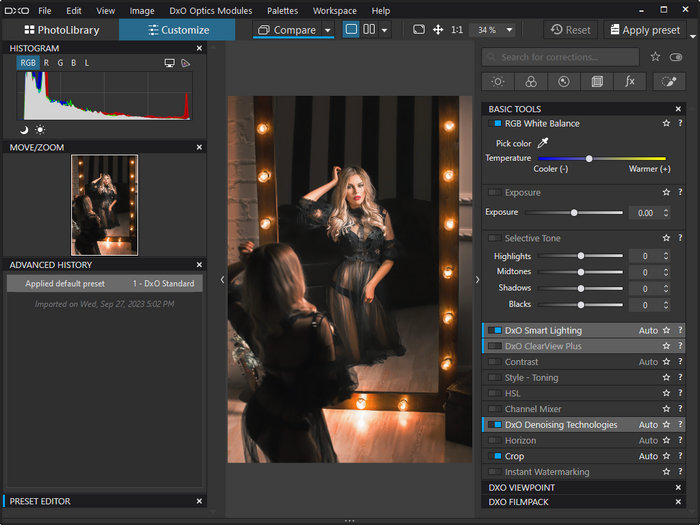Show highlight clipping sun icon in histogram

pyautogui.click(x=40, y=129)
